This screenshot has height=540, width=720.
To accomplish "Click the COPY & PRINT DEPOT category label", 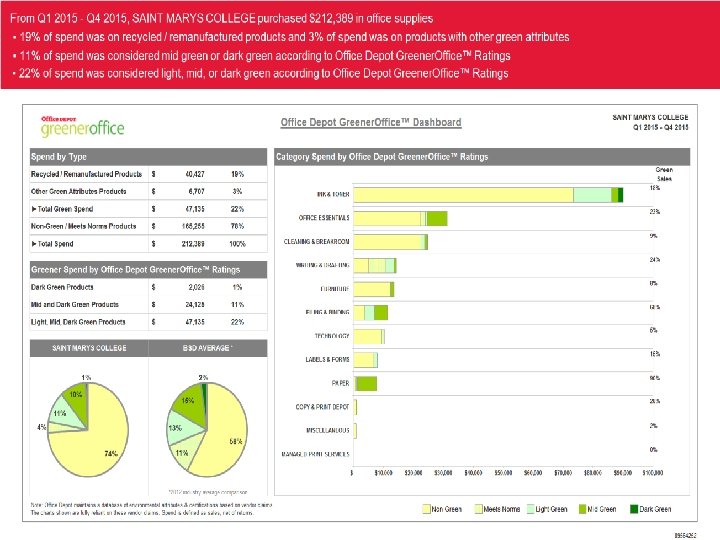I will pos(322,407).
